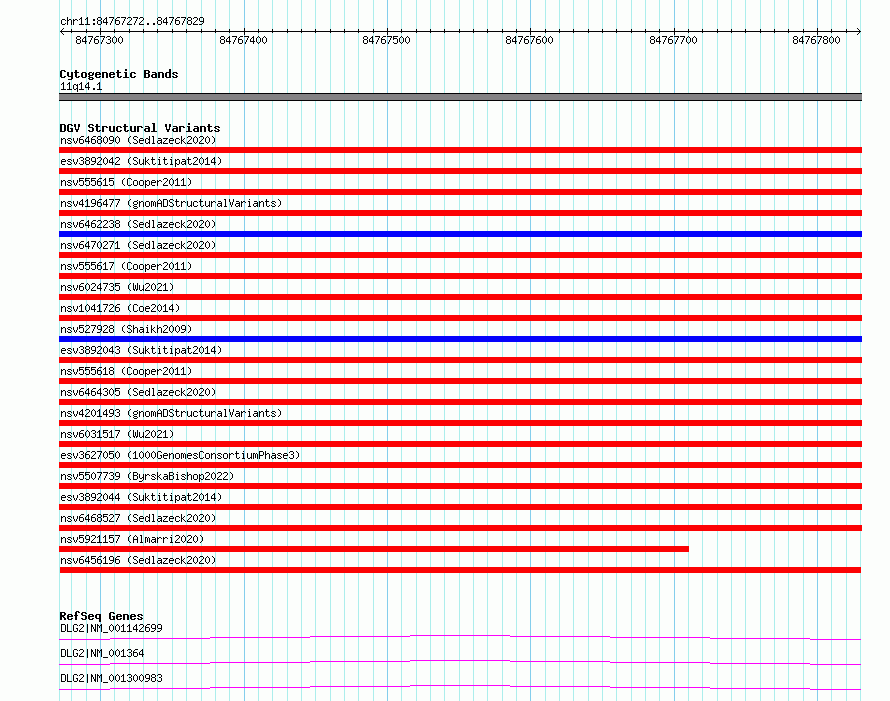
Task: Open nsv6024735 (Wu2021) variant details
Action: tap(117, 287)
